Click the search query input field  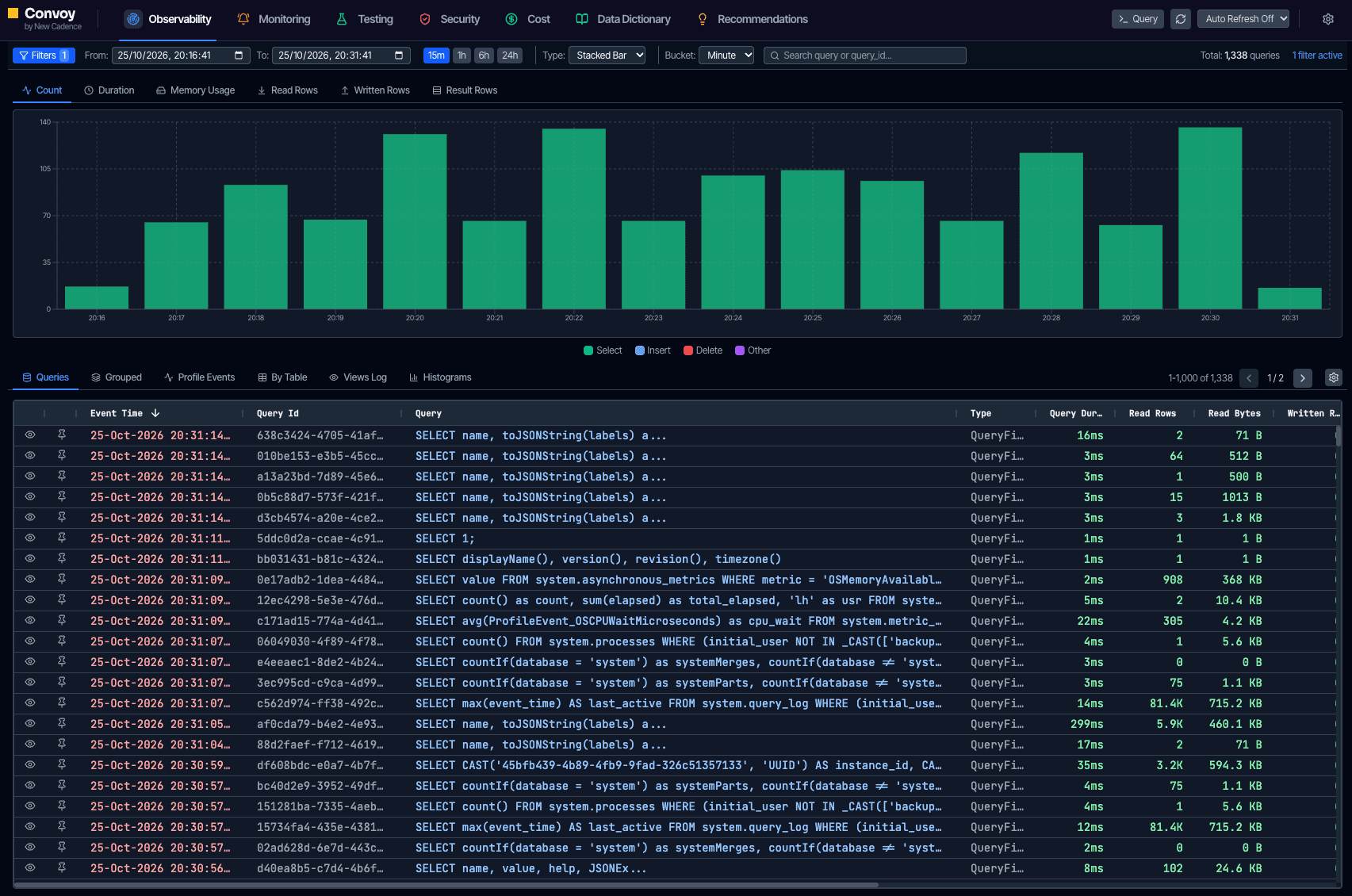pos(865,56)
